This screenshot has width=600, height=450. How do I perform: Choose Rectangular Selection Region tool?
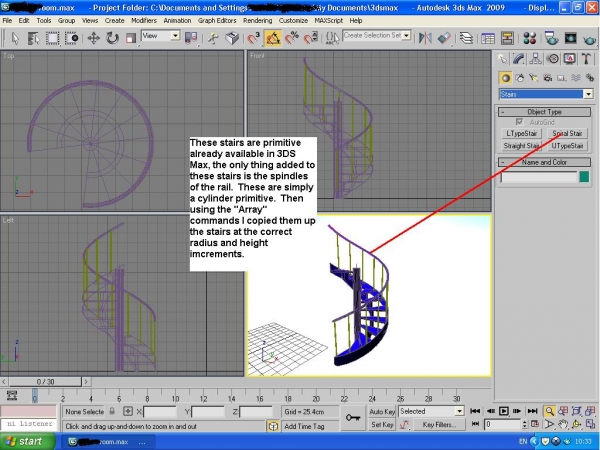click(52, 38)
